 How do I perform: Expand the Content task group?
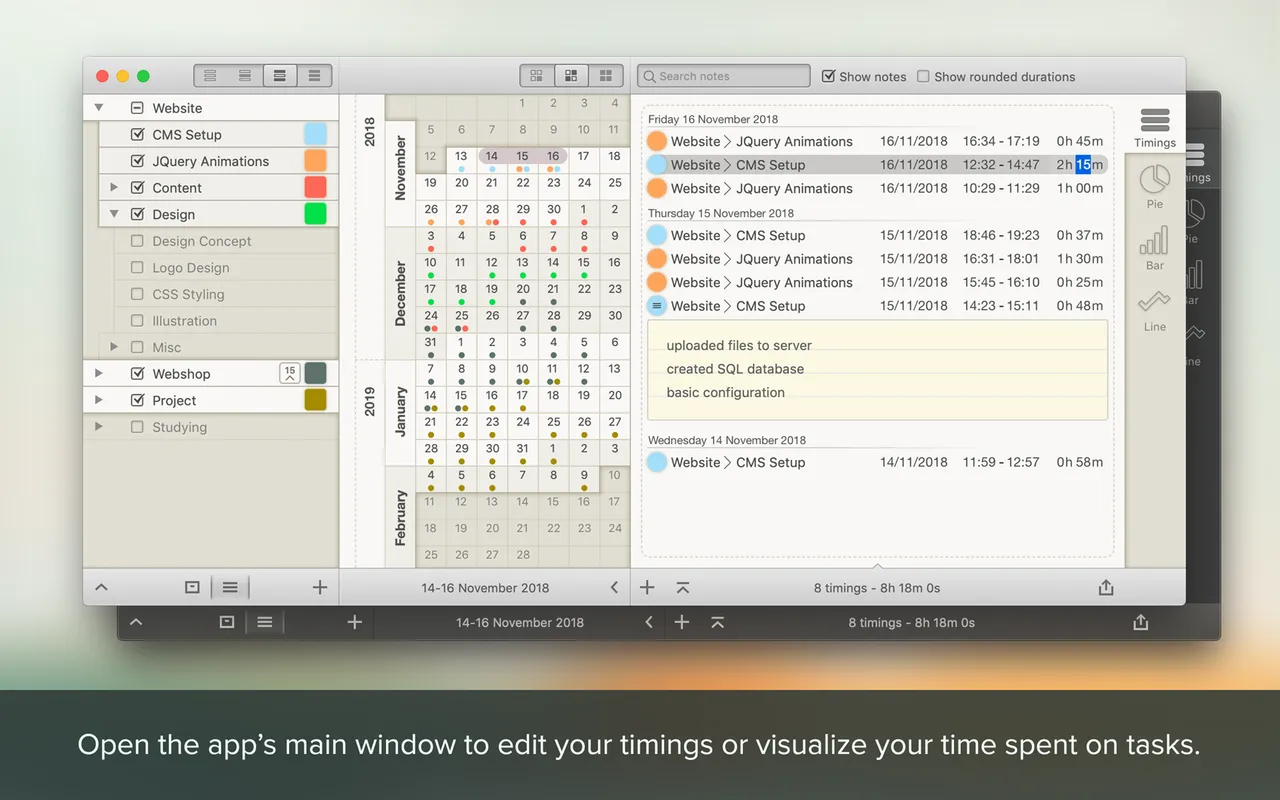click(x=114, y=188)
